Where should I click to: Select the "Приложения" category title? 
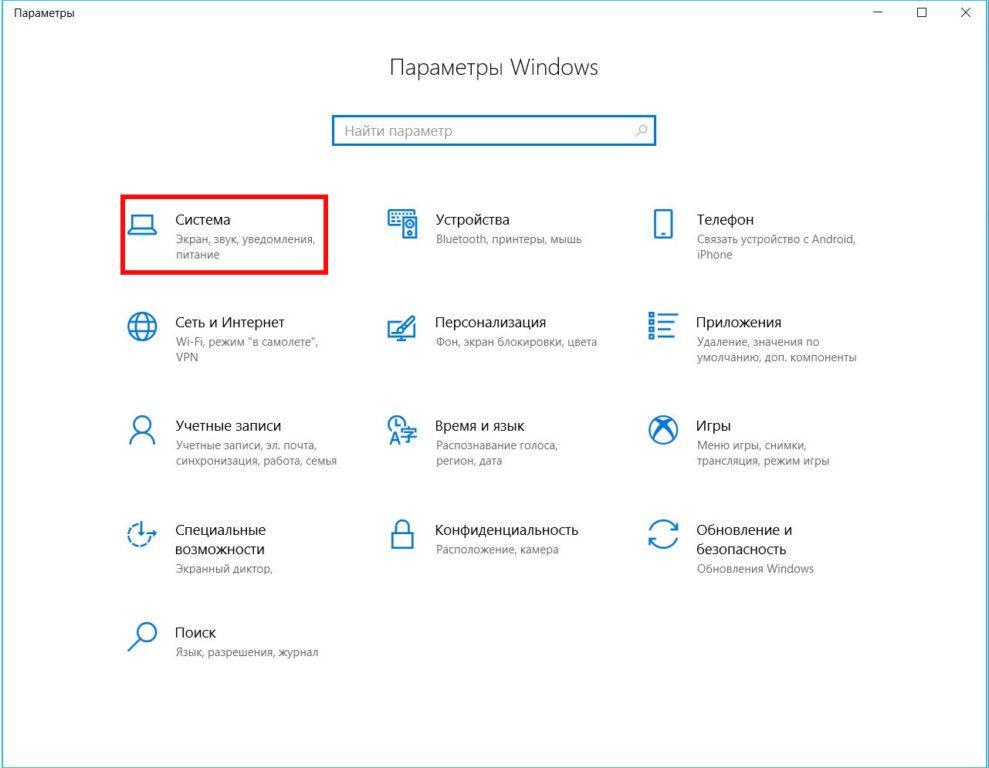(738, 322)
